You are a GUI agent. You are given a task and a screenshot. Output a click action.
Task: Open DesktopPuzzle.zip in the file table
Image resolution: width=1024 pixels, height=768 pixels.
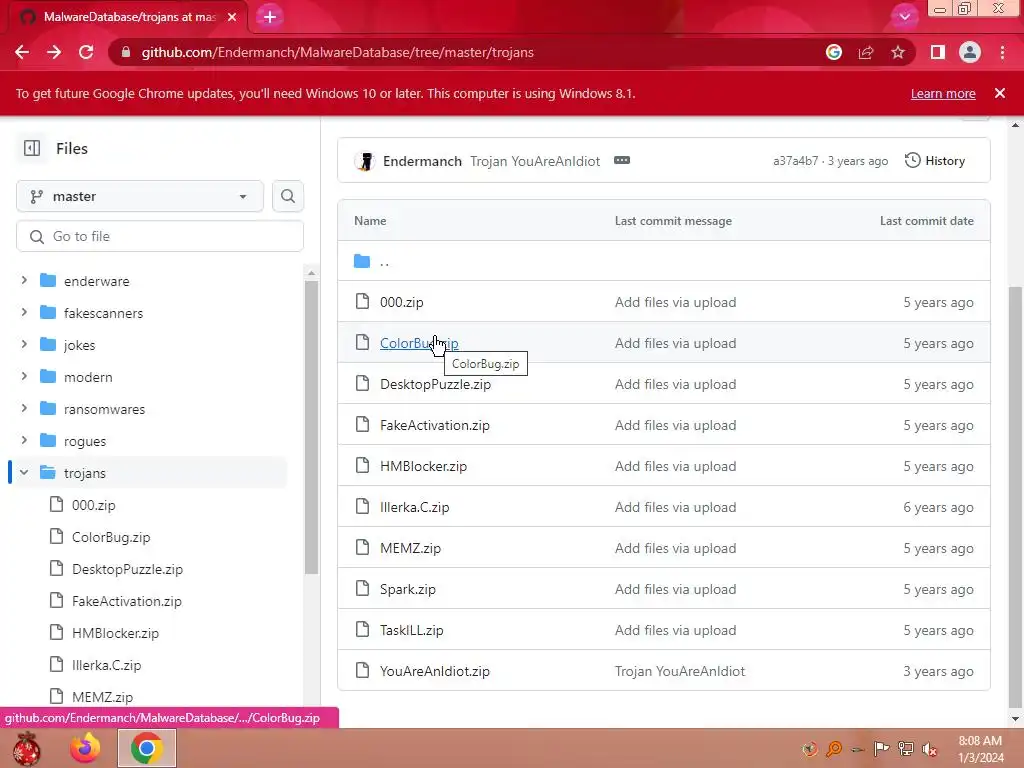[x=436, y=384]
